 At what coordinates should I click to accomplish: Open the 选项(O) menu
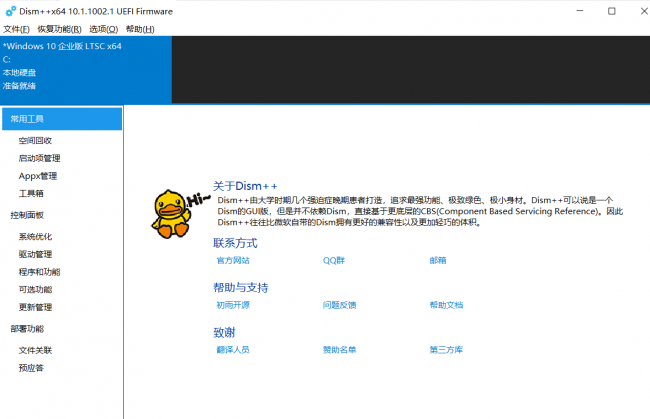(x=104, y=29)
